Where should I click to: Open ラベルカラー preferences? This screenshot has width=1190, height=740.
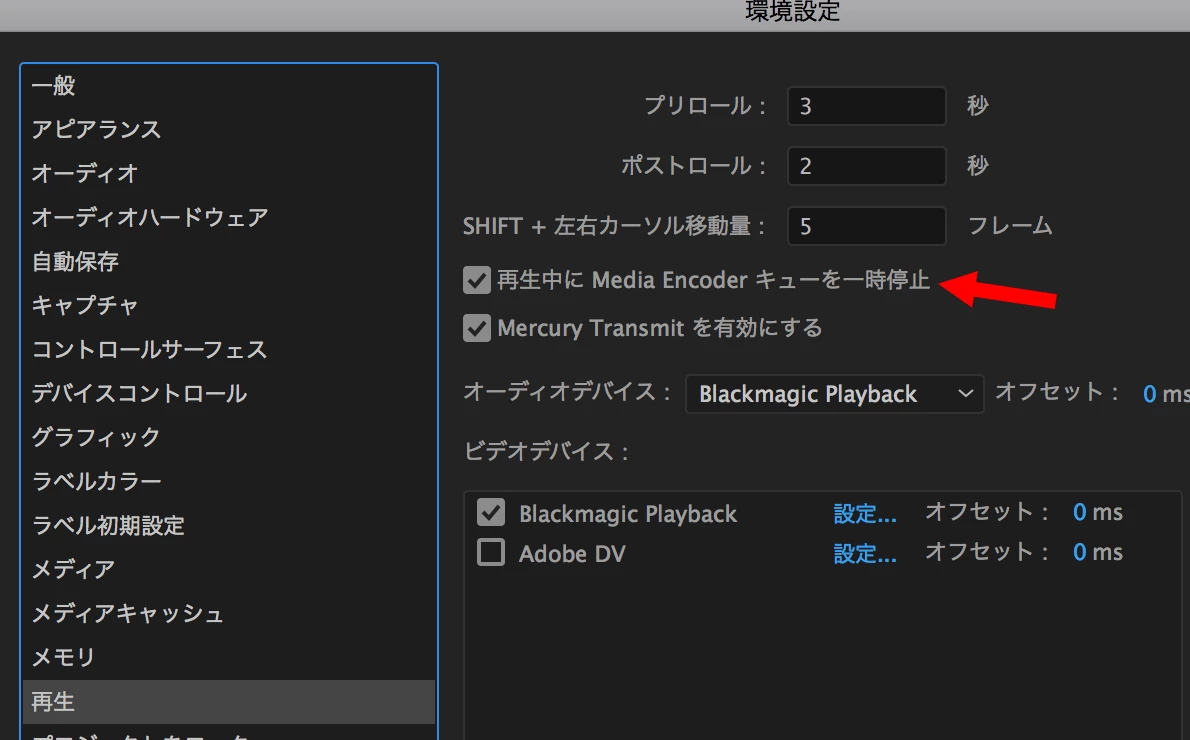coord(228,482)
